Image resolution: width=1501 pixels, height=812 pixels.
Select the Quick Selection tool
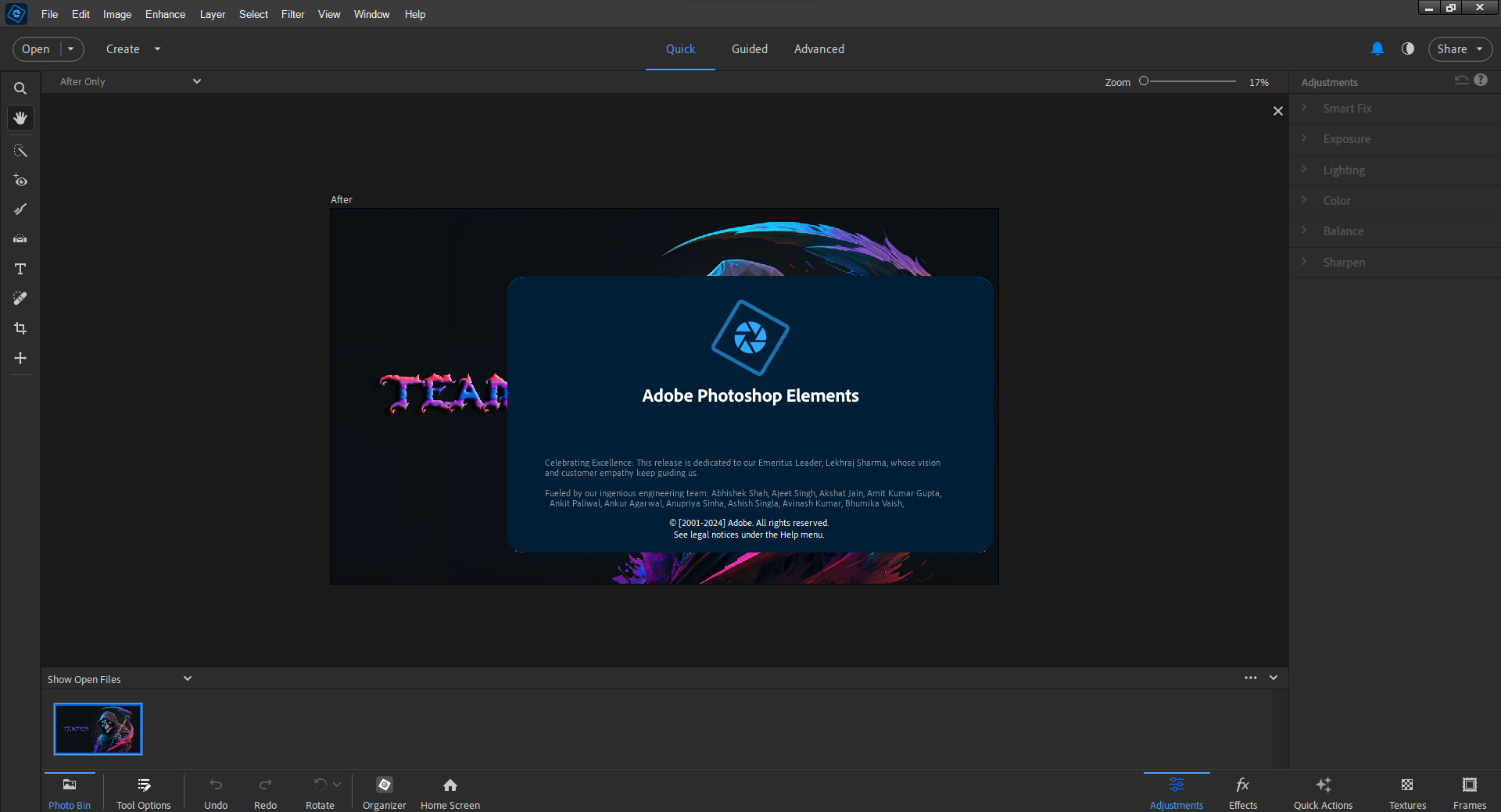20,151
